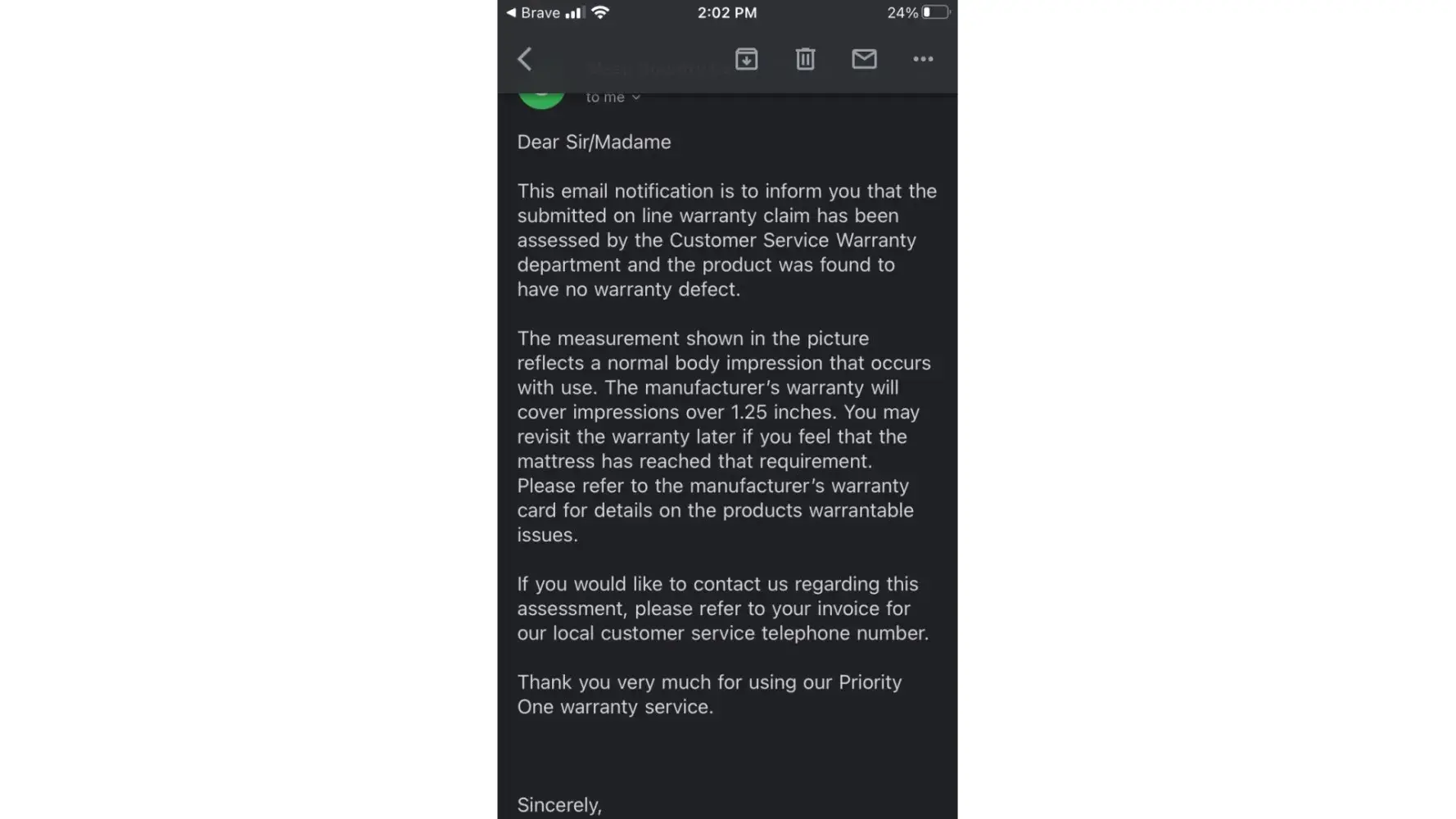1456x819 pixels.
Task: Tap the 2:02 PM clock in status bar
Action: pyautogui.click(x=727, y=12)
